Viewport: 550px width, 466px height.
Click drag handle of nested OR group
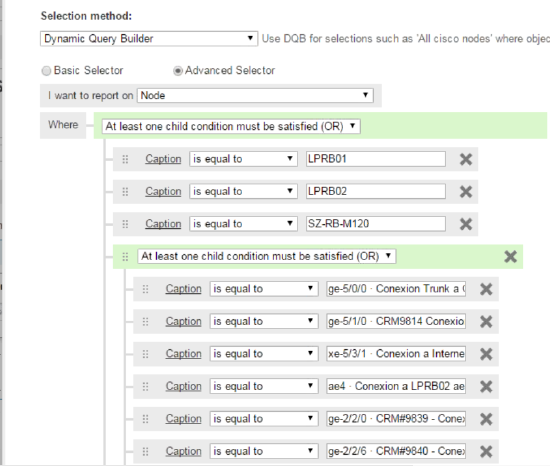point(125,257)
